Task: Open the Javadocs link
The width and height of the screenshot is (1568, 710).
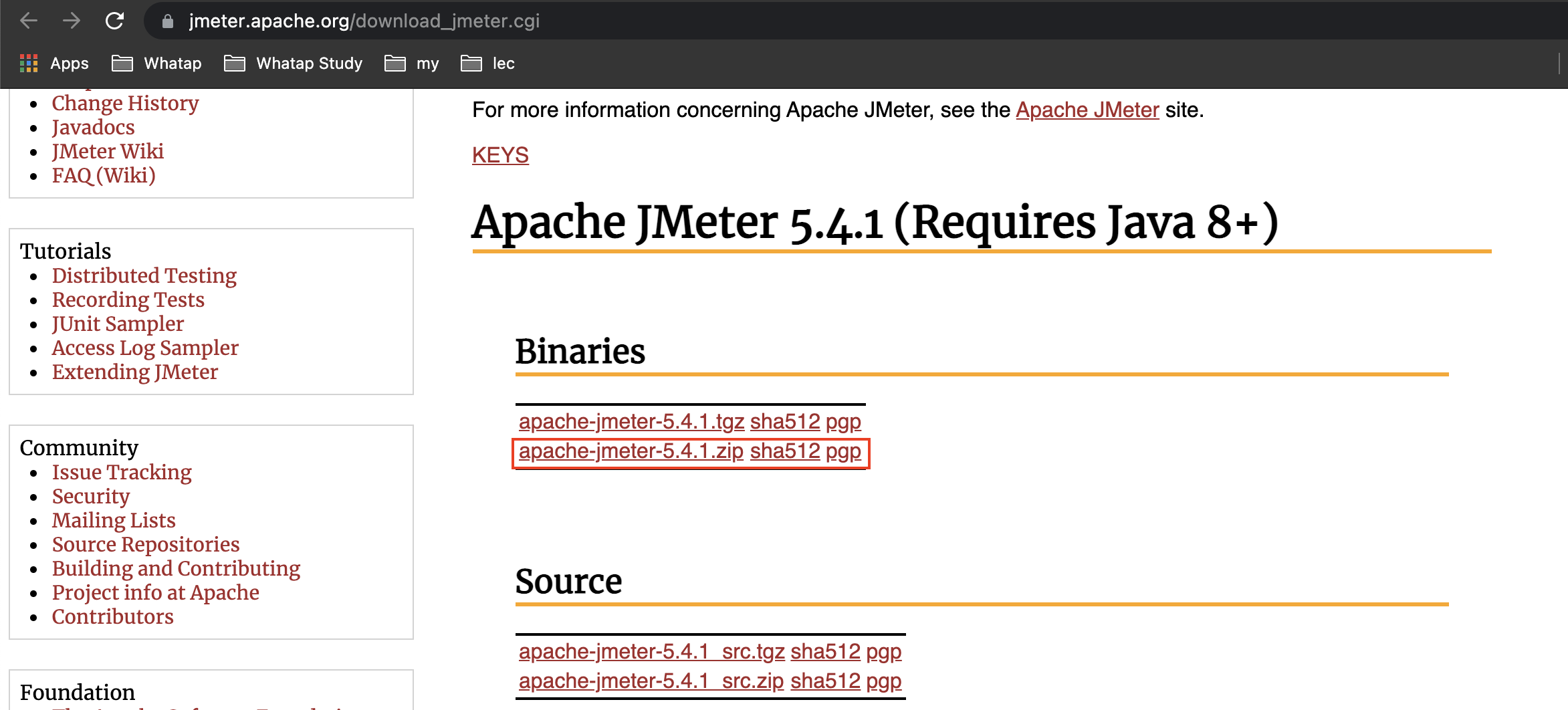Action: [x=93, y=128]
